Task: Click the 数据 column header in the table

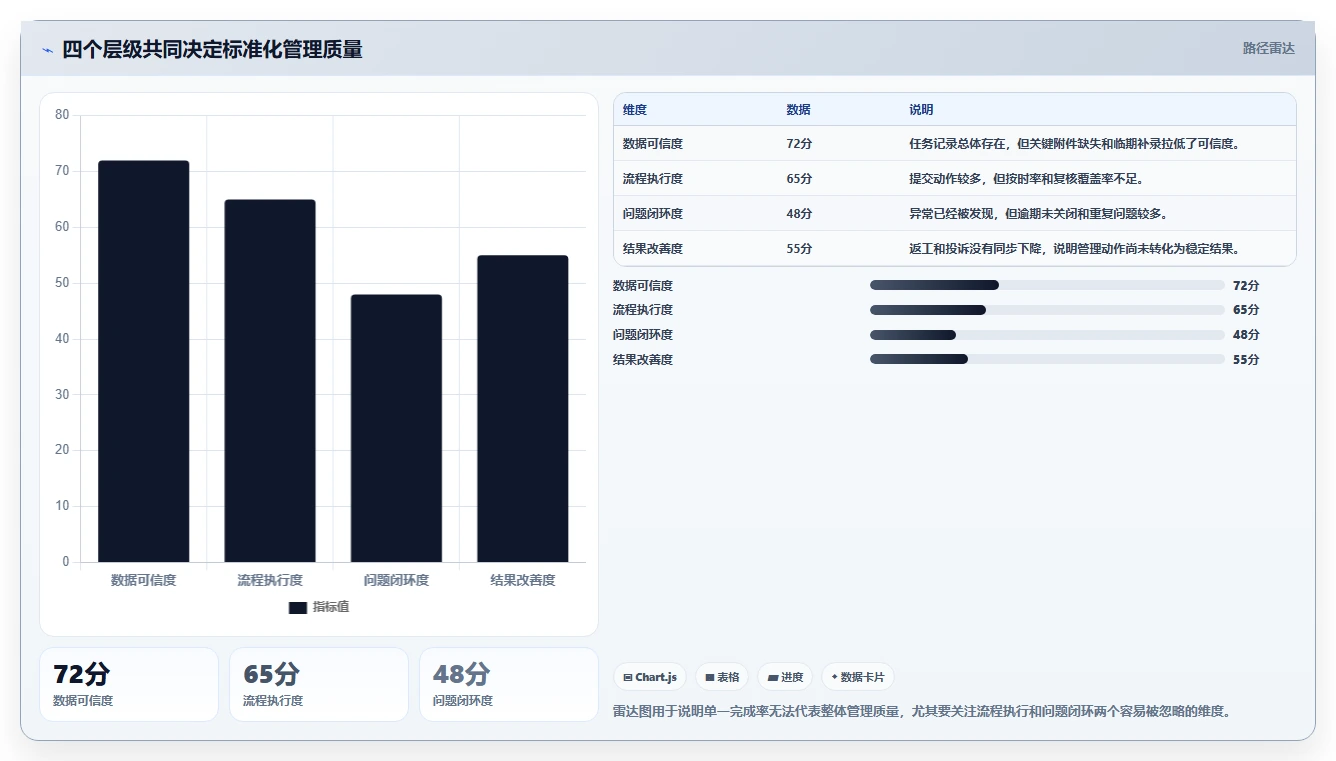Action: (x=798, y=110)
